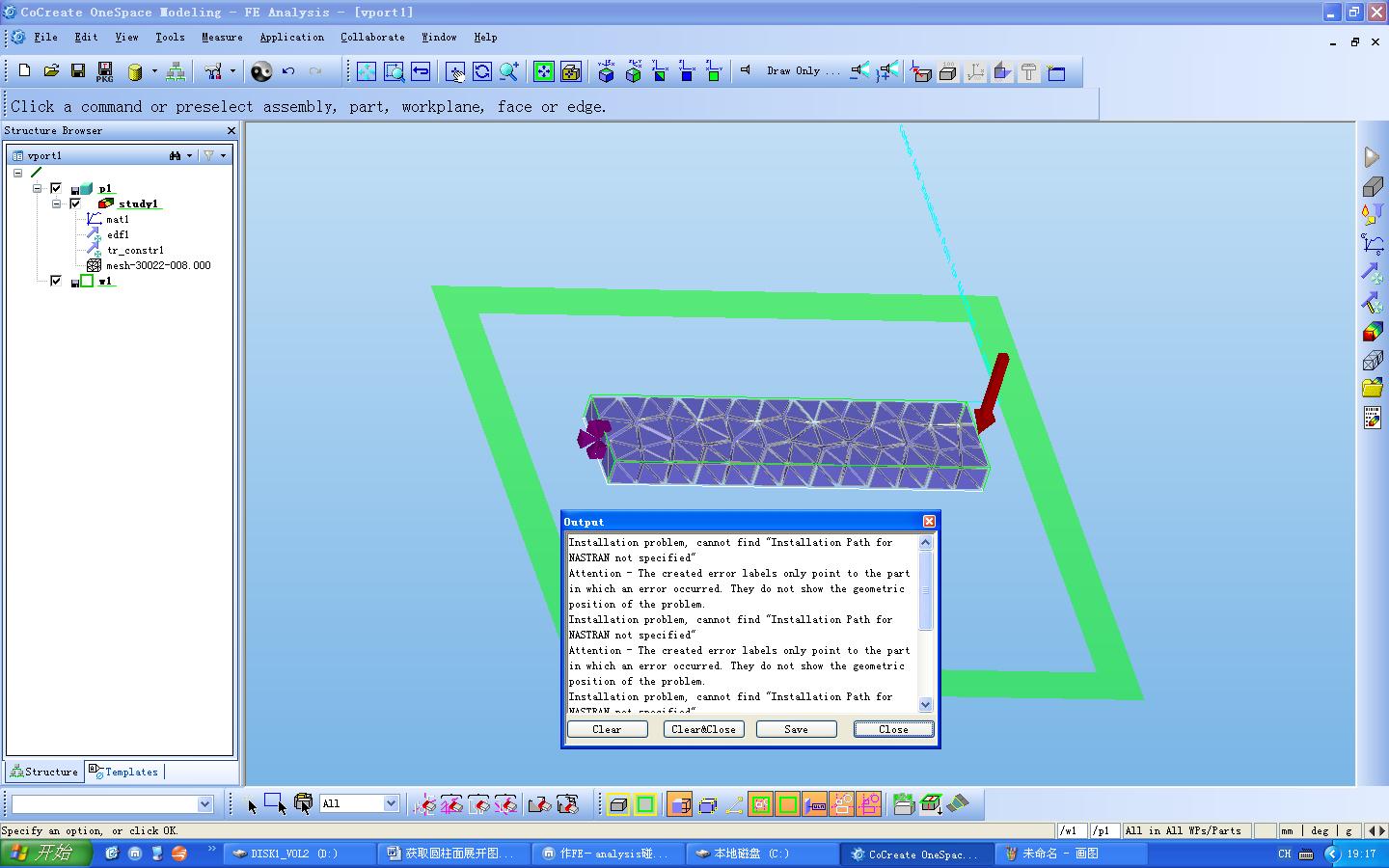This screenshot has height=868, width=1389.
Task: Click the arrow select tool in bottom toolbar
Action: click(253, 805)
